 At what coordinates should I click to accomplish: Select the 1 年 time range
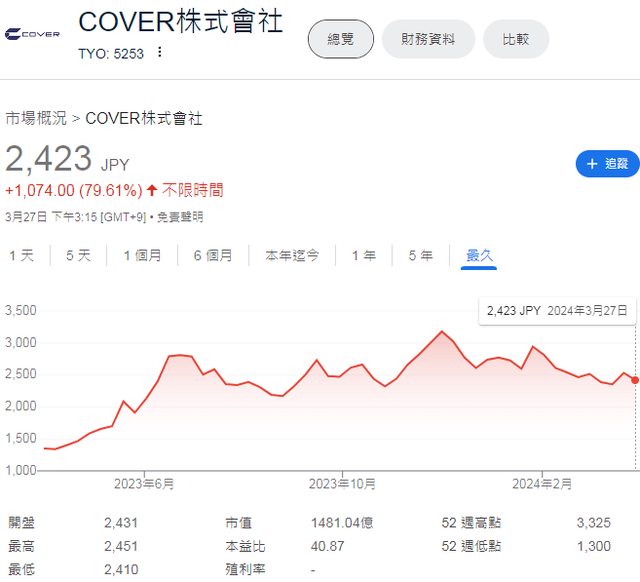[364, 255]
